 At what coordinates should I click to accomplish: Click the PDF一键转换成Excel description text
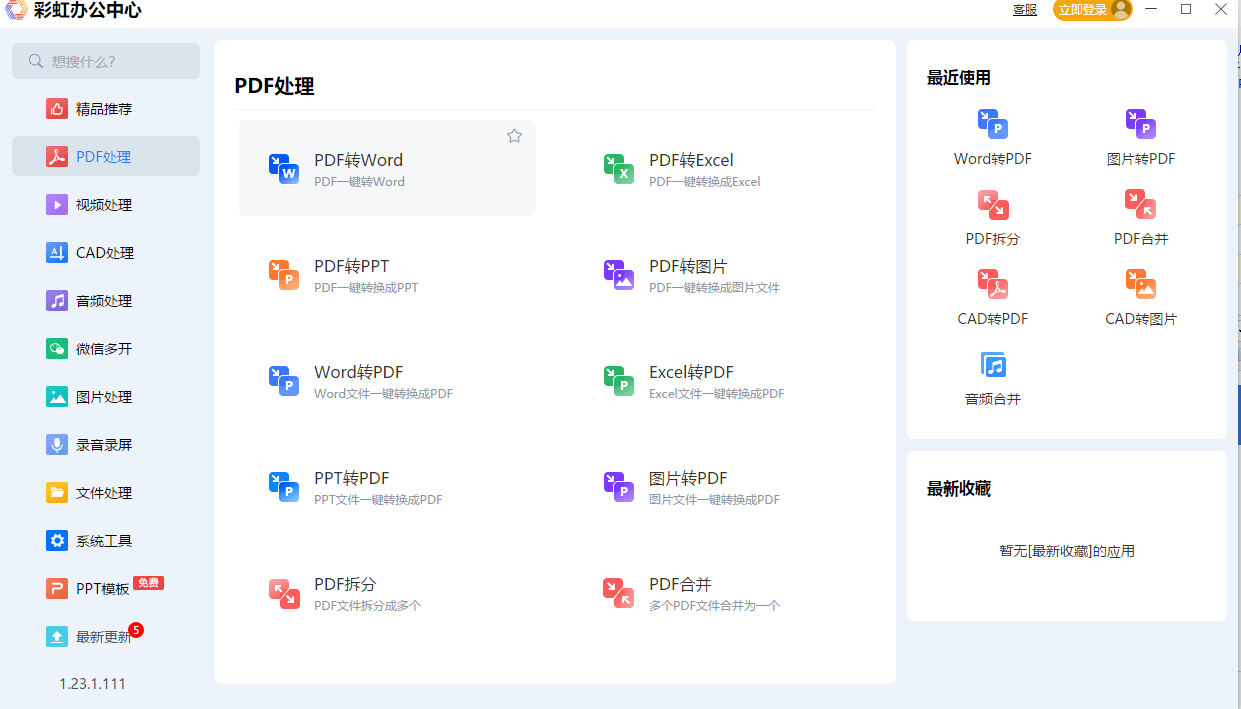(705, 182)
